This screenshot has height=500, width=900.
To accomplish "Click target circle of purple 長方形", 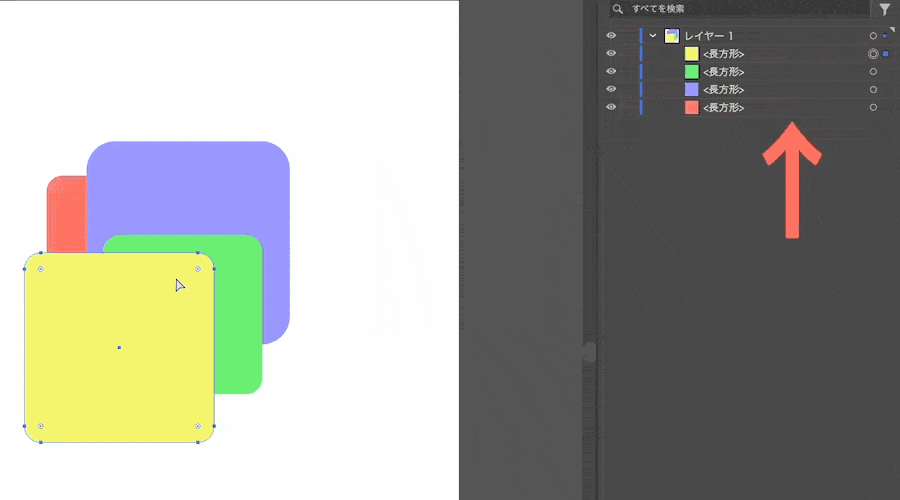I will [873, 90].
